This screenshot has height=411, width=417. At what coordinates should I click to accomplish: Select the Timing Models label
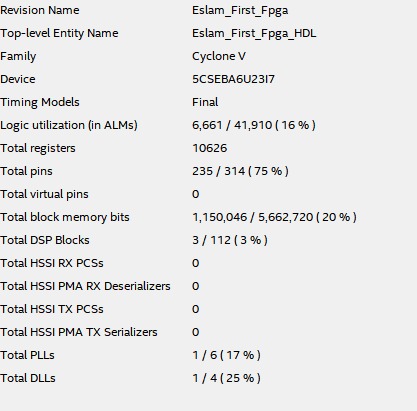click(x=40, y=102)
